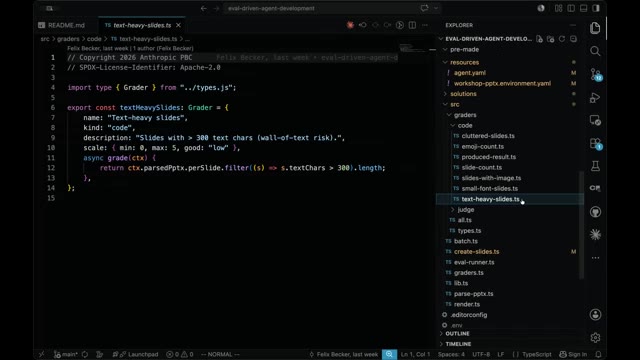Click the problems errors and warnings count

pyautogui.click(x=180, y=354)
